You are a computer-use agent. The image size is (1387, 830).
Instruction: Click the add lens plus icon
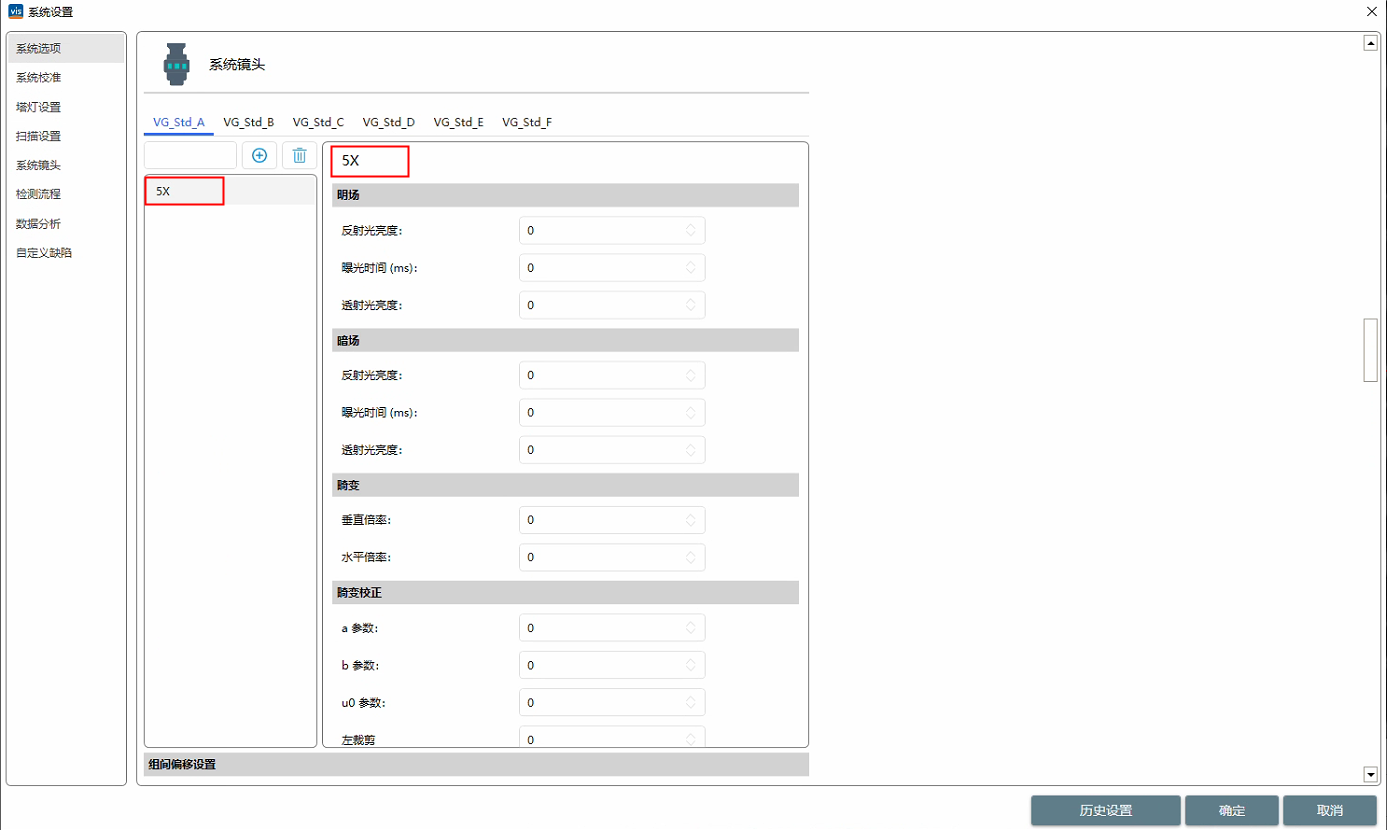pos(259,155)
